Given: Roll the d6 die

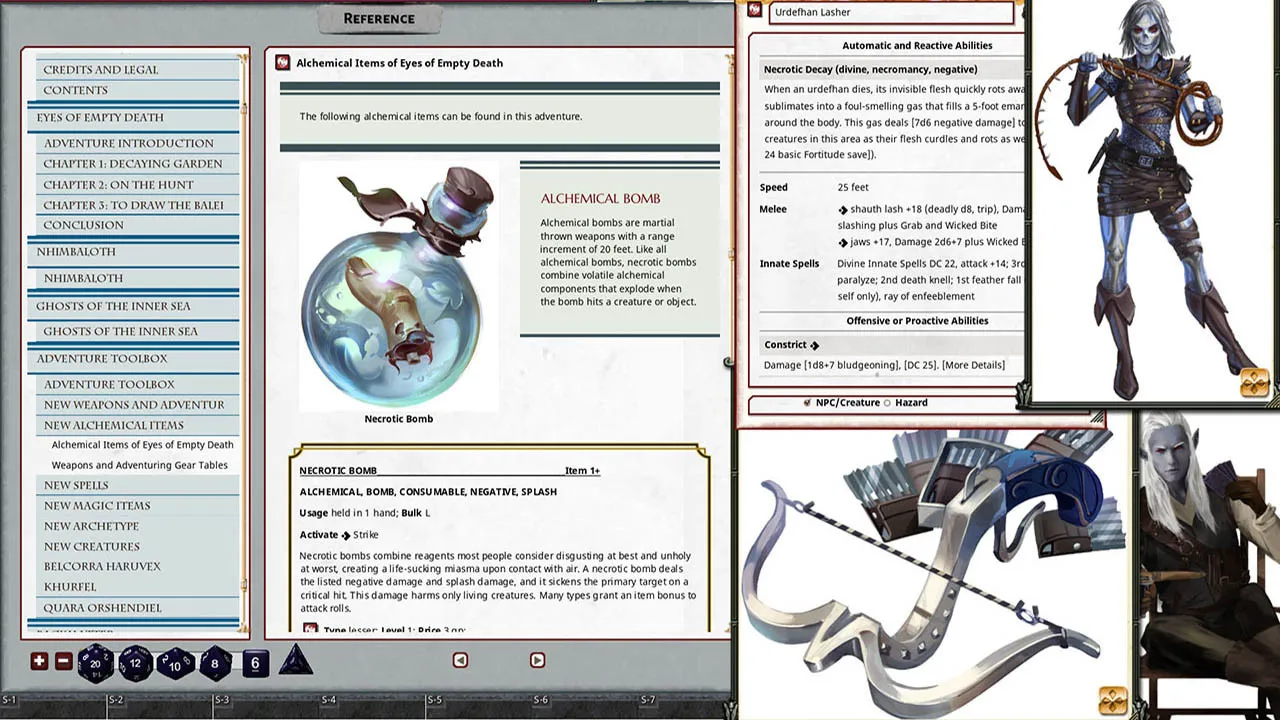Looking at the screenshot, I should 255,663.
